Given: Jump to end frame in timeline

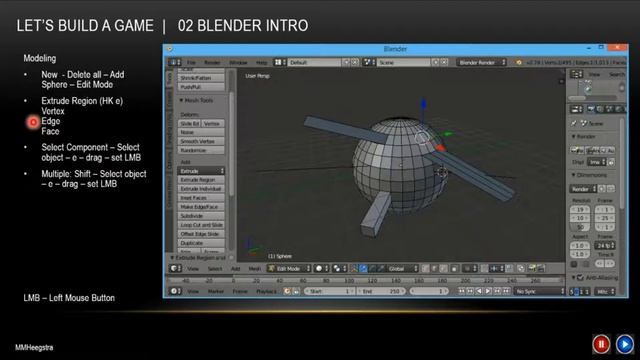Looking at the screenshot, I should pos(506,291).
